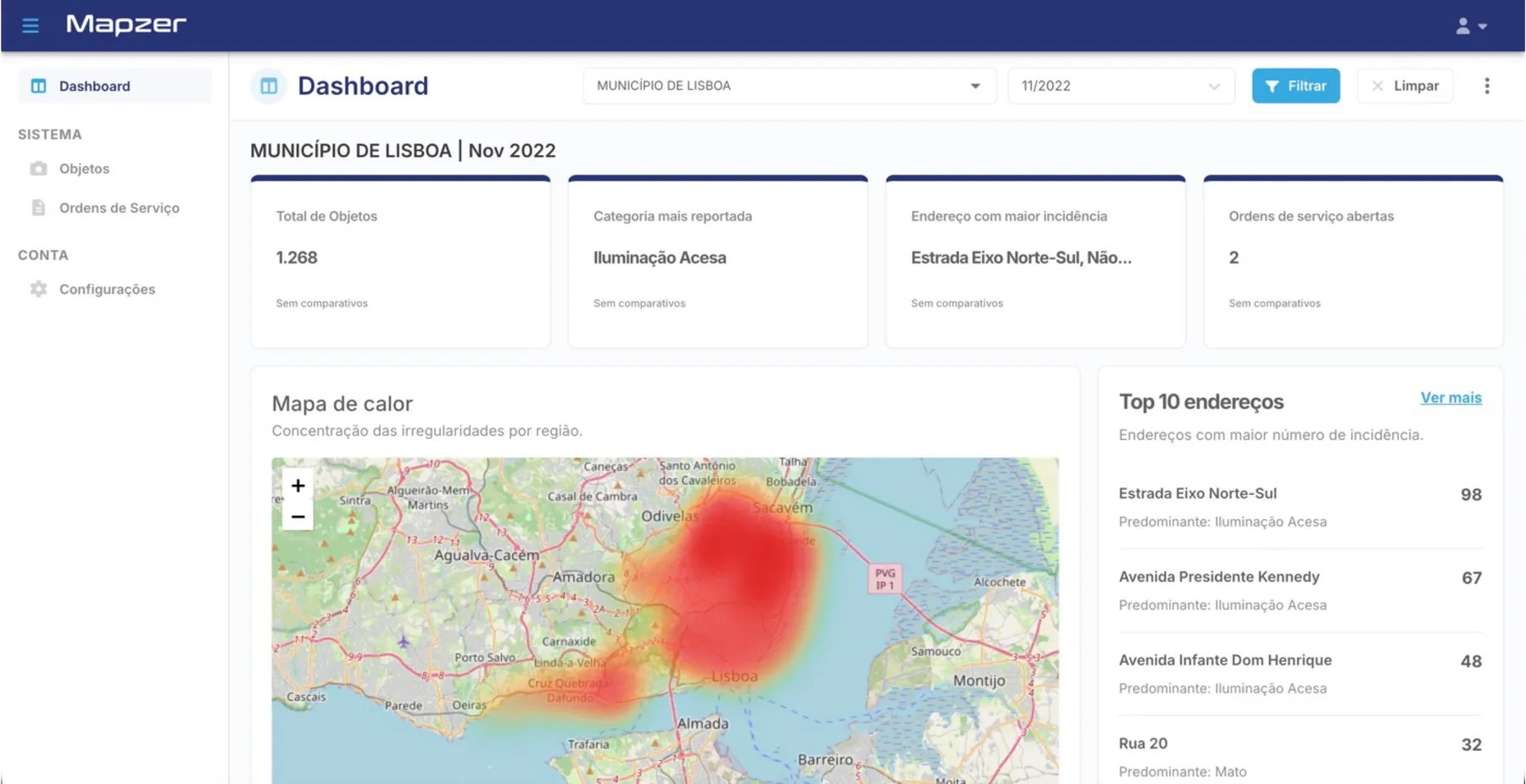Expand the user profile dropdown arrow

tap(1483, 26)
